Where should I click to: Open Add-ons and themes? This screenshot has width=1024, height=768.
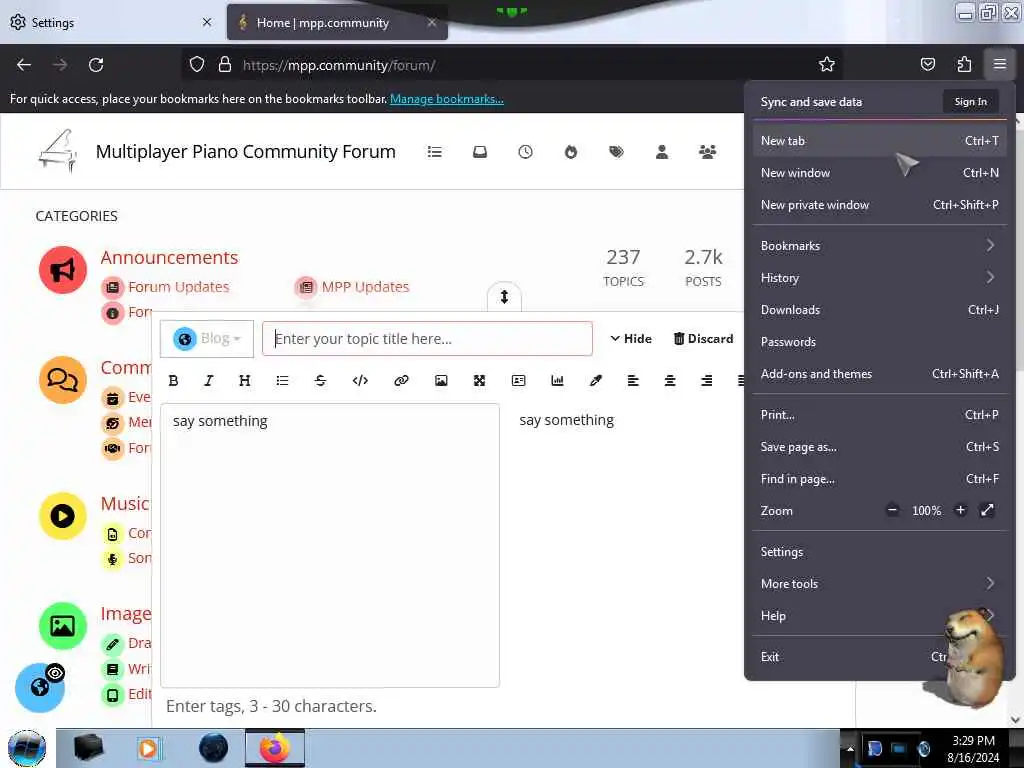[879, 374]
